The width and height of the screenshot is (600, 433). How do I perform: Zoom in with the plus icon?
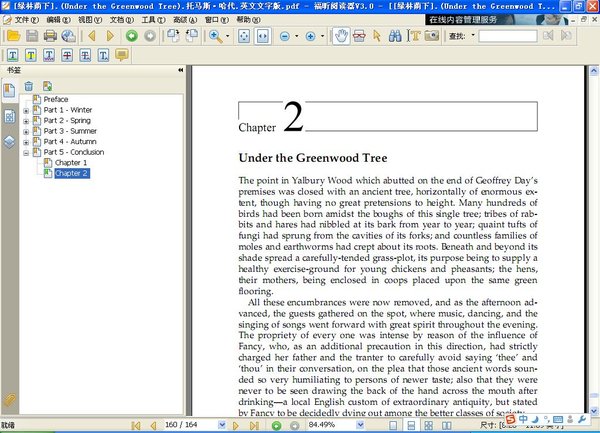pyautogui.click(x=310, y=36)
